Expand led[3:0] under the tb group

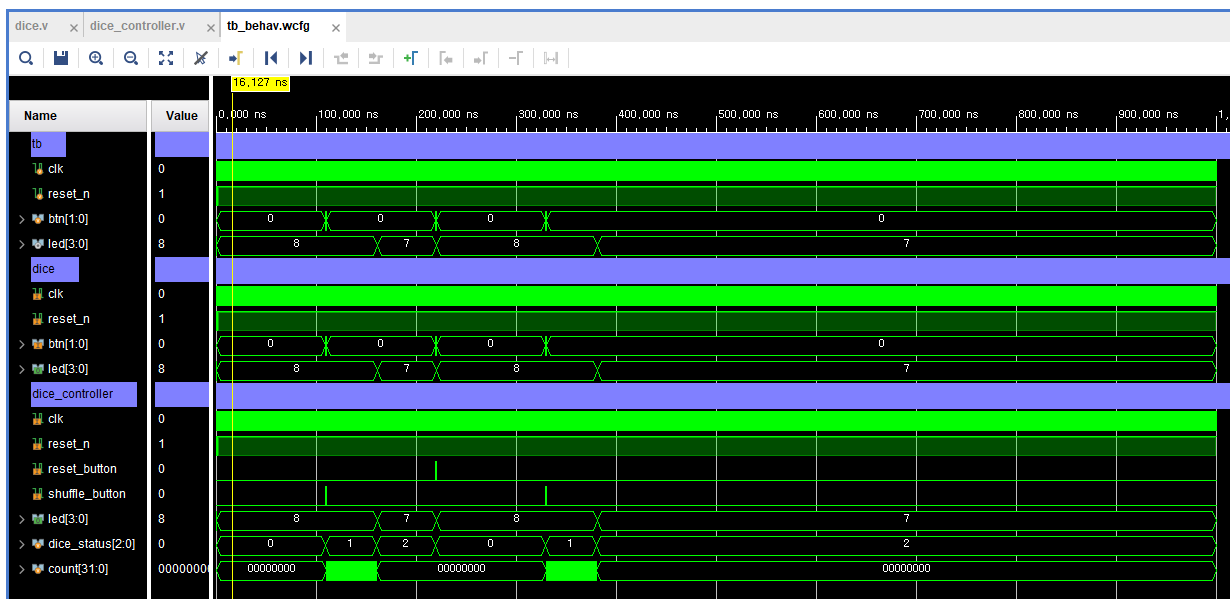click(22, 244)
